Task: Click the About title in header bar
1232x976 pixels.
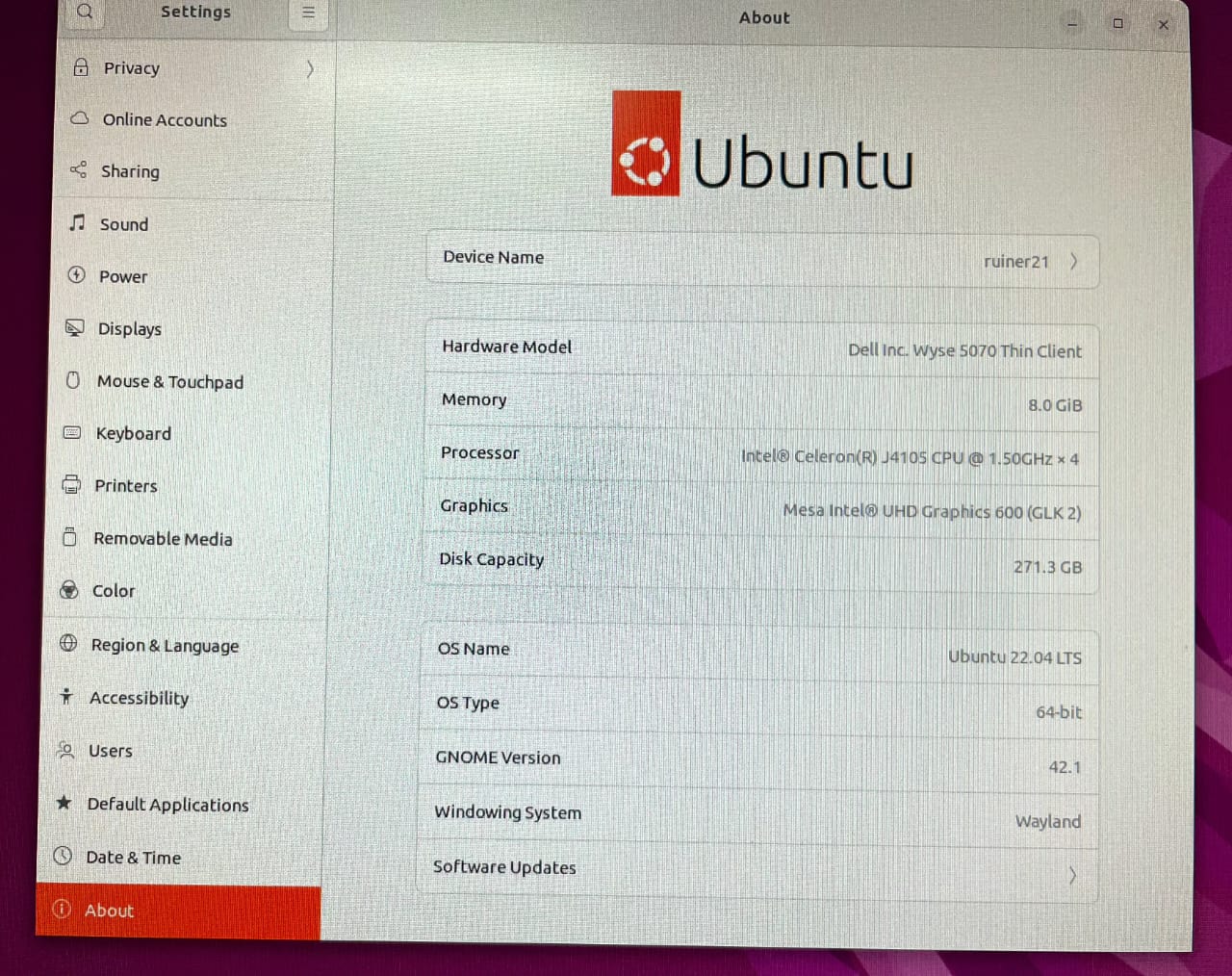Action: coord(764,17)
